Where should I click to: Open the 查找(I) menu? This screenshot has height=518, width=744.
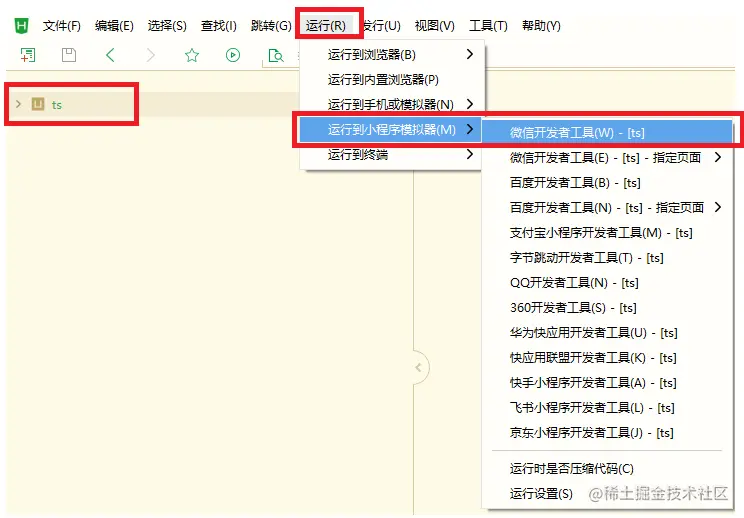click(218, 26)
